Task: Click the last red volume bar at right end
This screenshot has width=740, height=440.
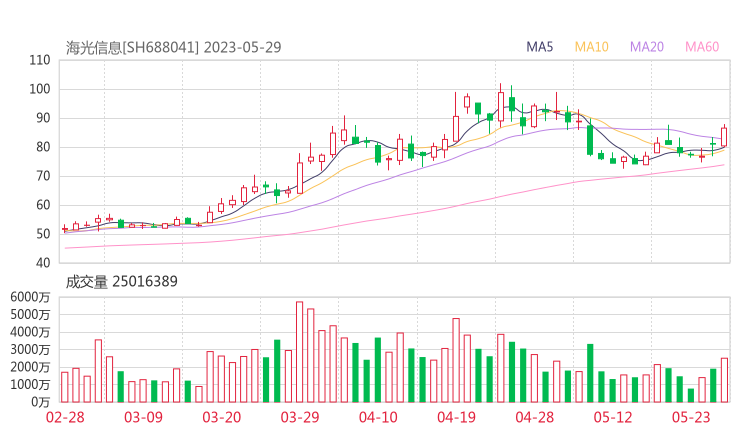Action: [724, 380]
